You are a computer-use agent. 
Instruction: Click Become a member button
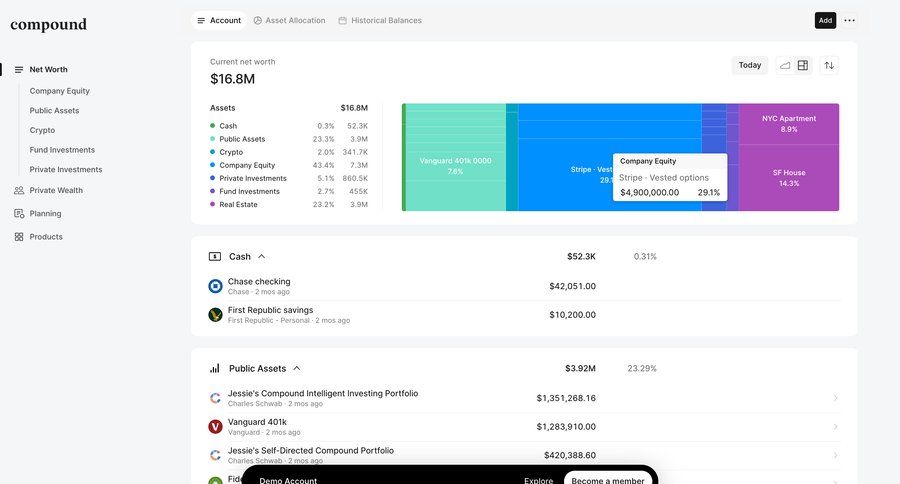(x=608, y=480)
